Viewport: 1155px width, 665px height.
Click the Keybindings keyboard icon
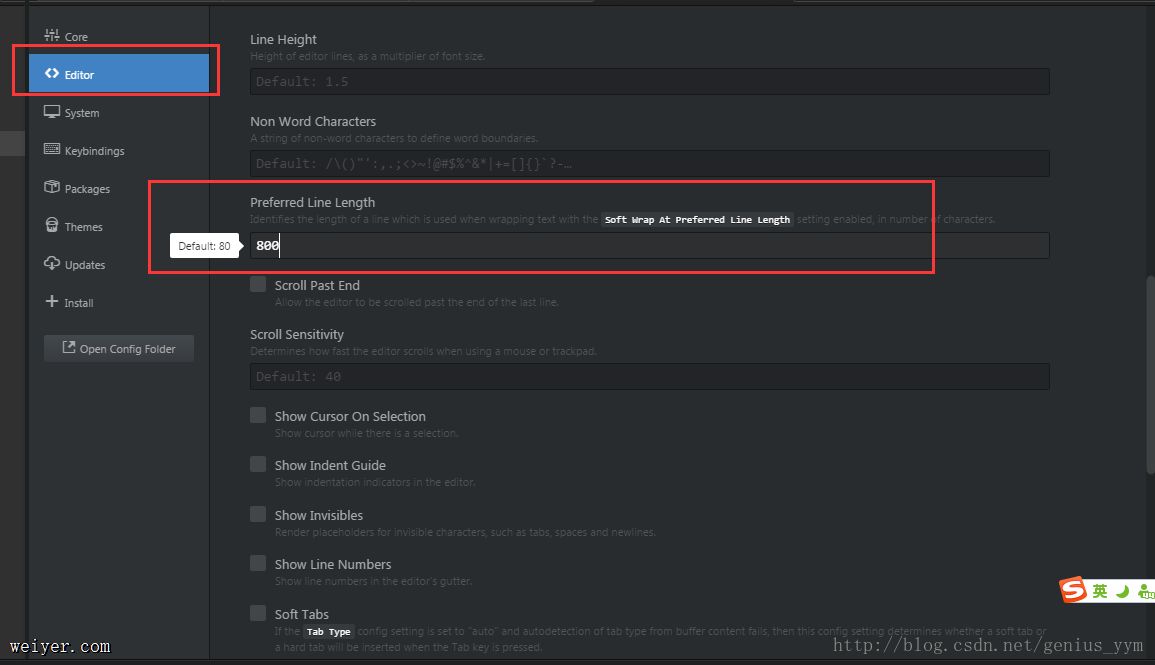[x=52, y=150]
